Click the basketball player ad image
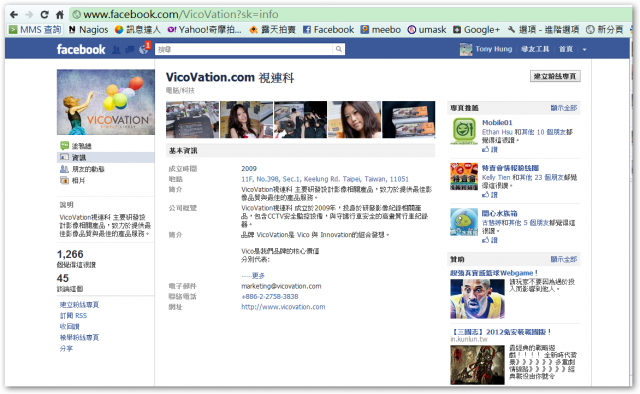This screenshot has width=640, height=394. [478, 299]
